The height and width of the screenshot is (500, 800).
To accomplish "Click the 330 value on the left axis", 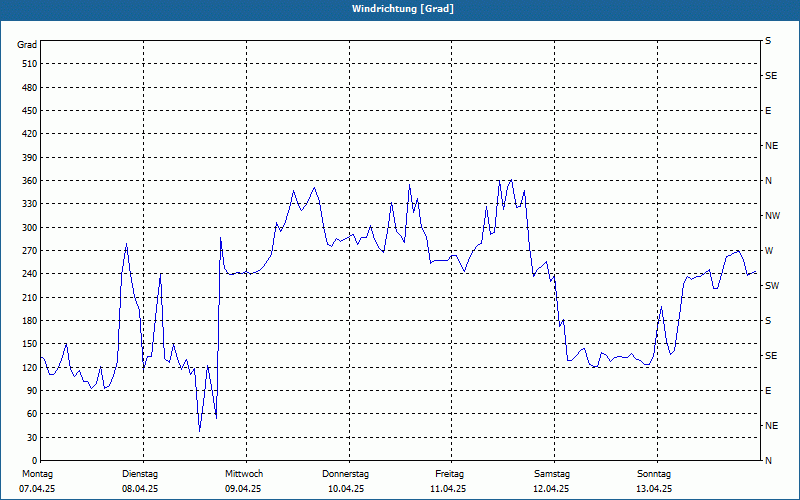I will click(x=30, y=204).
